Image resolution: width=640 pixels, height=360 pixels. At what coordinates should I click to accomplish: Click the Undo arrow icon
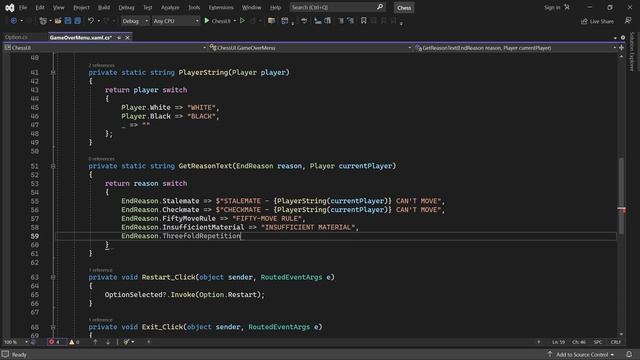click(x=91, y=21)
